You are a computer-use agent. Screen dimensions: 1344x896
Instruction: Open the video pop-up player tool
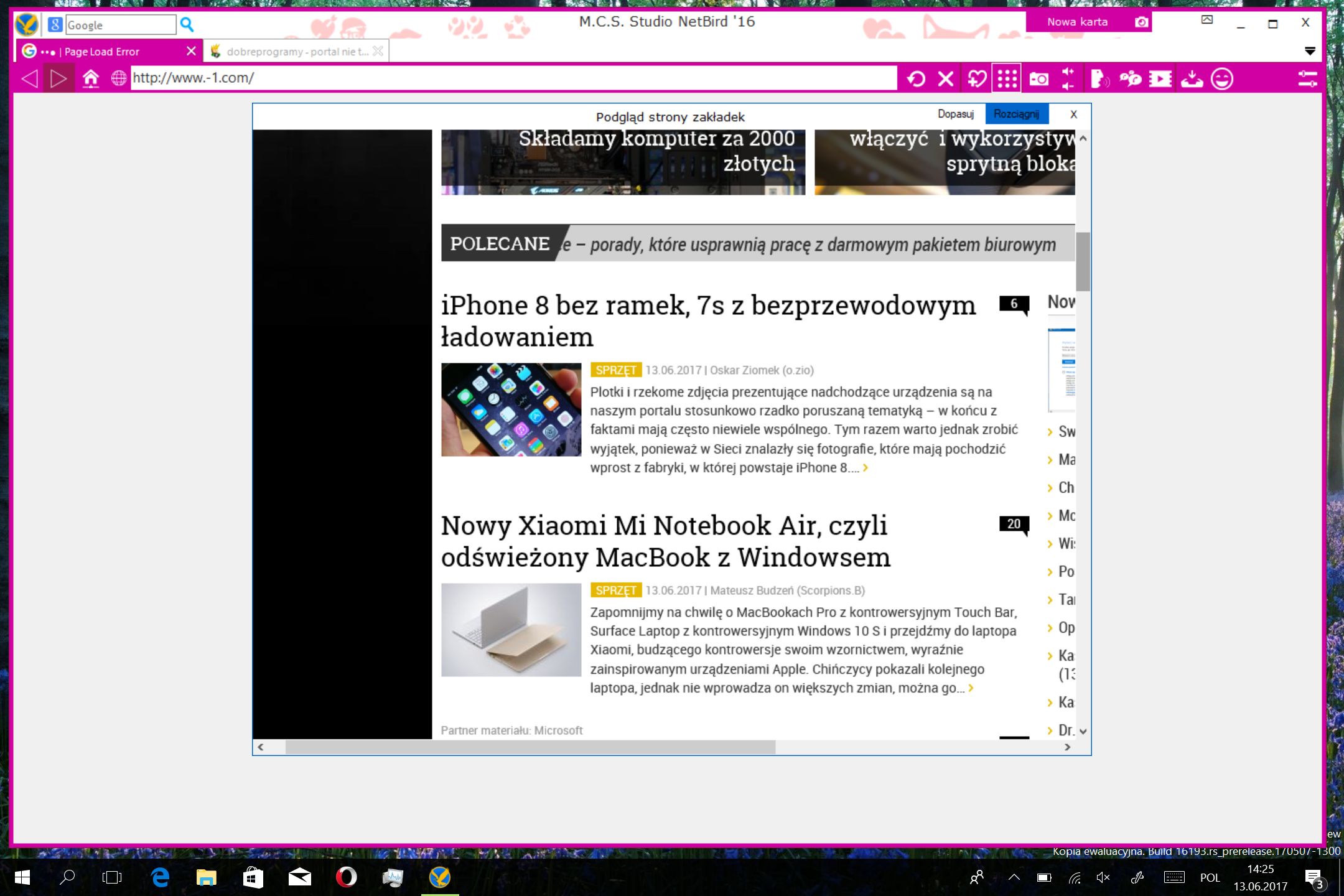pyautogui.click(x=1161, y=78)
